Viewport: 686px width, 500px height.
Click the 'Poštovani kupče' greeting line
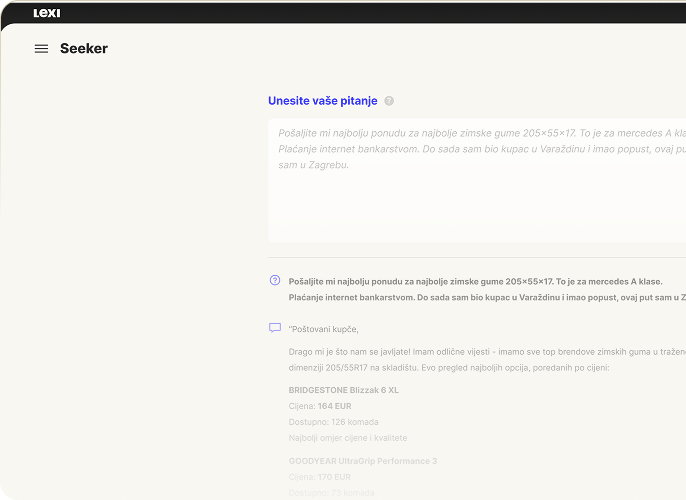(323, 329)
